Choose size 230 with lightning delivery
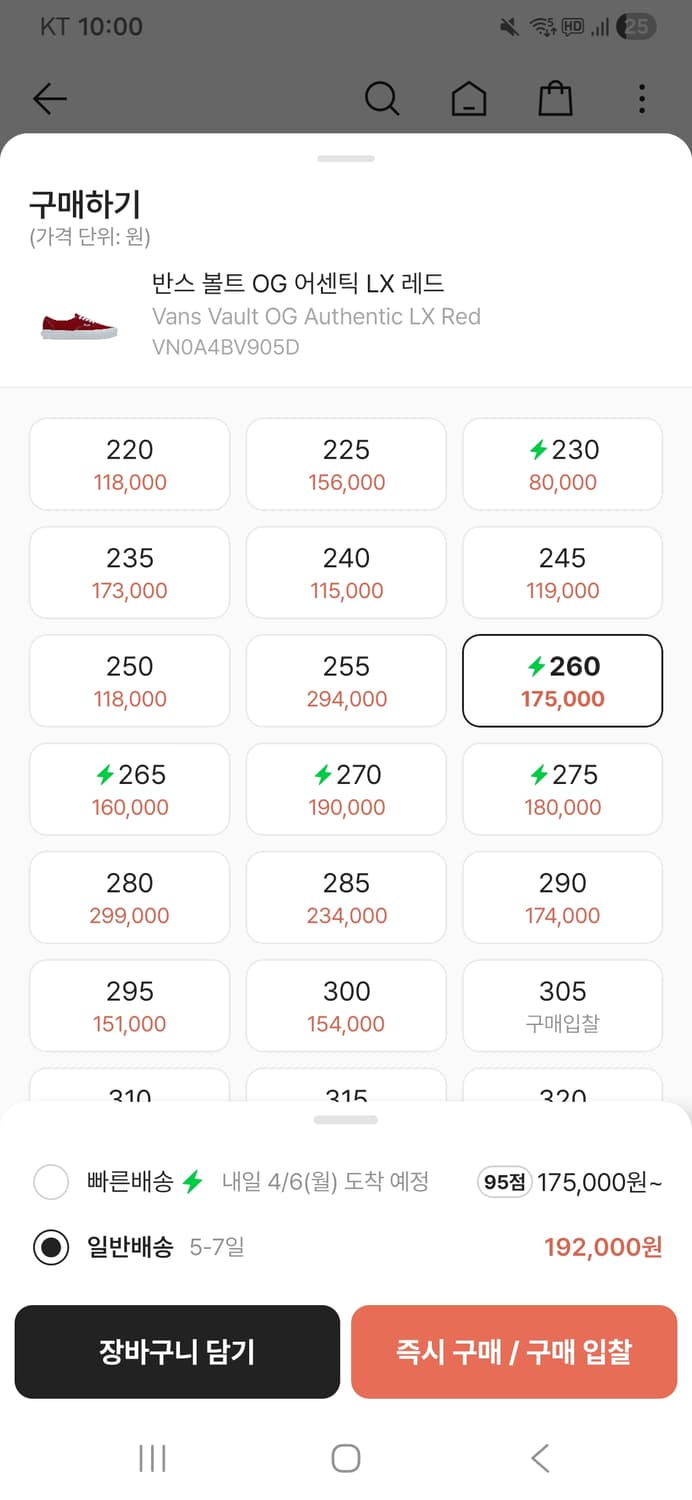The image size is (692, 1500). click(562, 464)
